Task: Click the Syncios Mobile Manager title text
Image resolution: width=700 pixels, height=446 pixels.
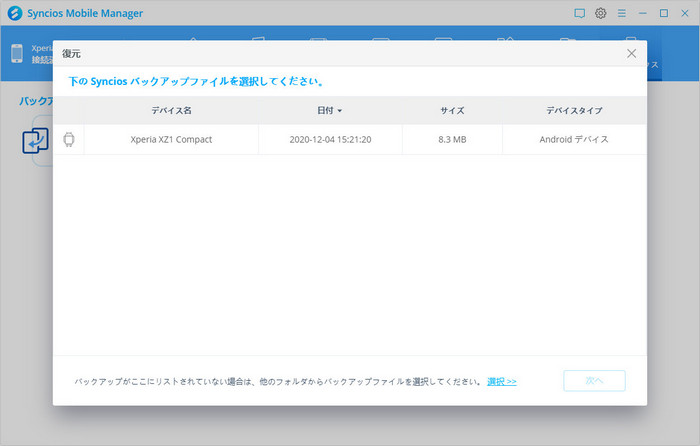Action: point(85,13)
